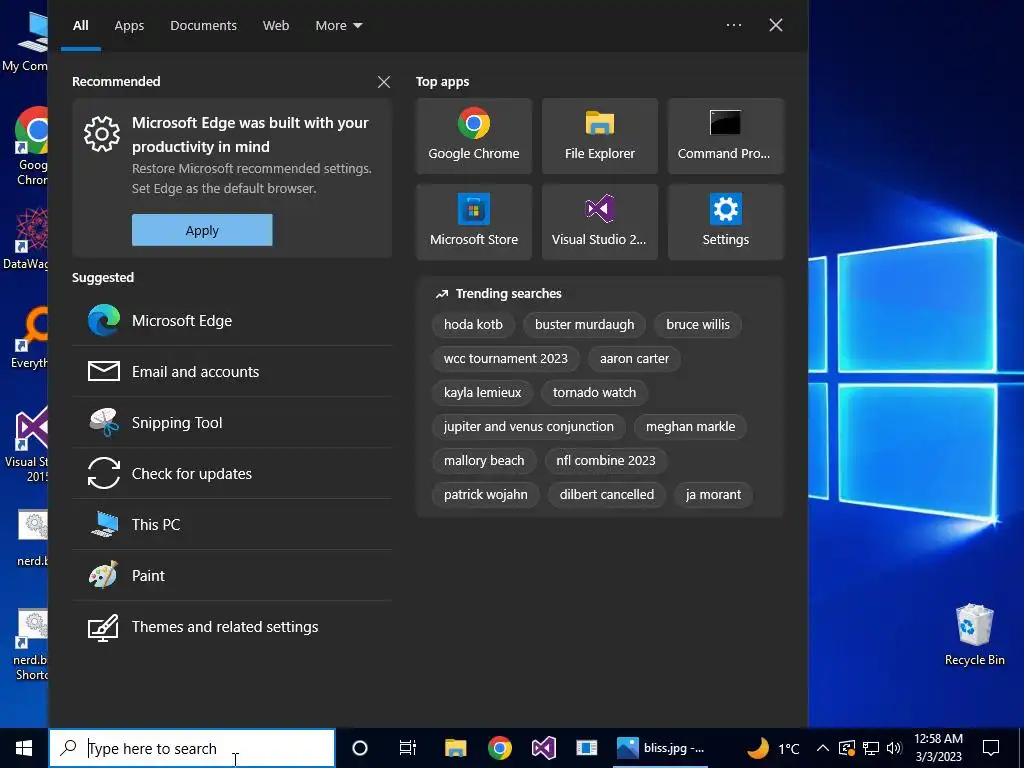This screenshot has height=768, width=1024.
Task: Search jupiter and venus conjunction
Action: 529,426
